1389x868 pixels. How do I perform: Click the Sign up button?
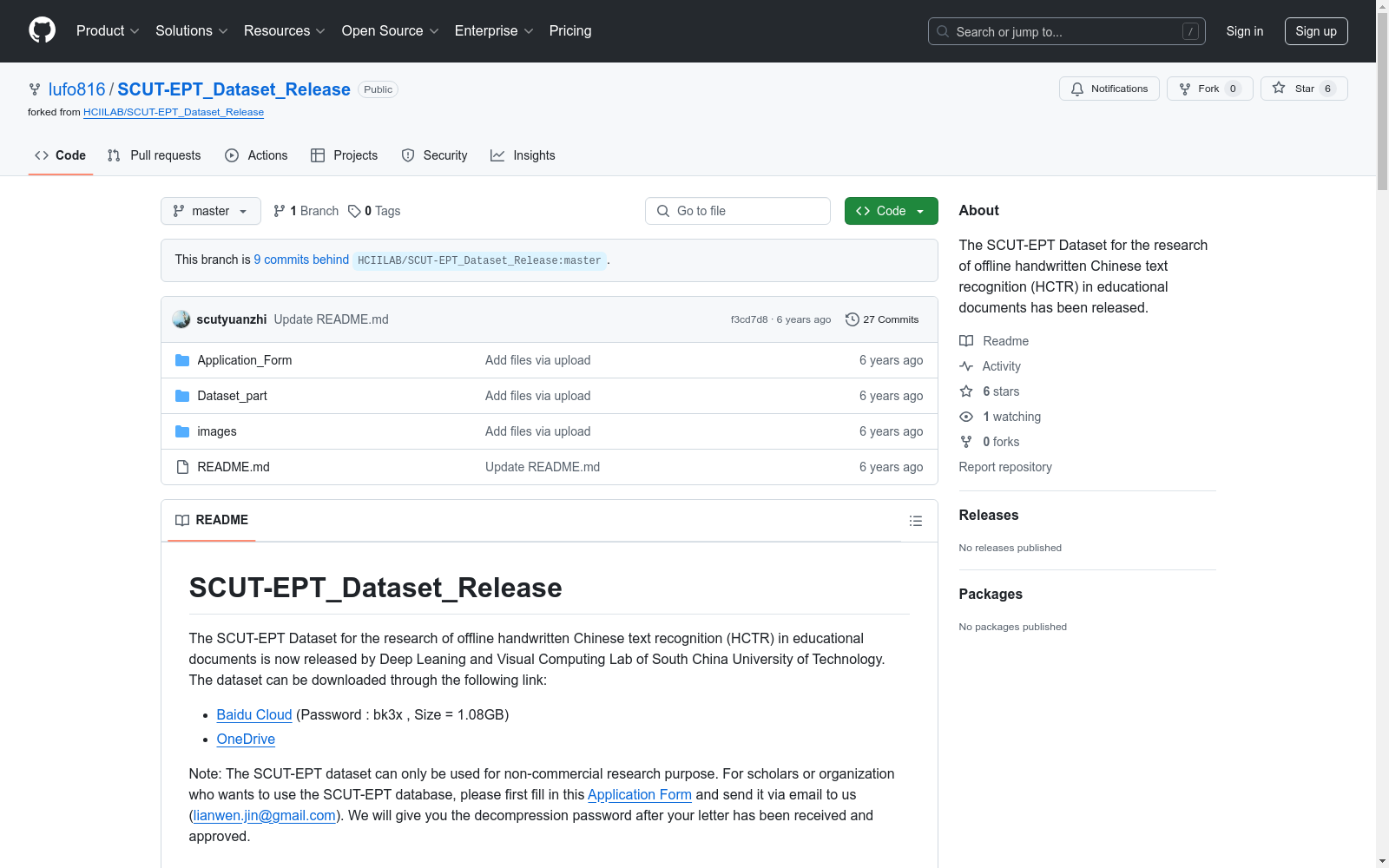(x=1315, y=31)
